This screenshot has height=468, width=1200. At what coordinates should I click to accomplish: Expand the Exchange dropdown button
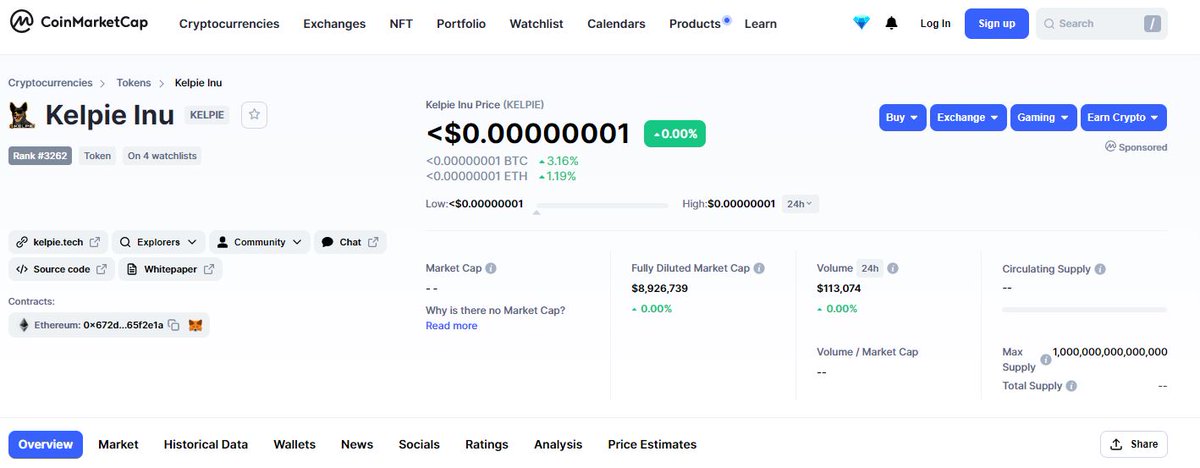point(968,117)
